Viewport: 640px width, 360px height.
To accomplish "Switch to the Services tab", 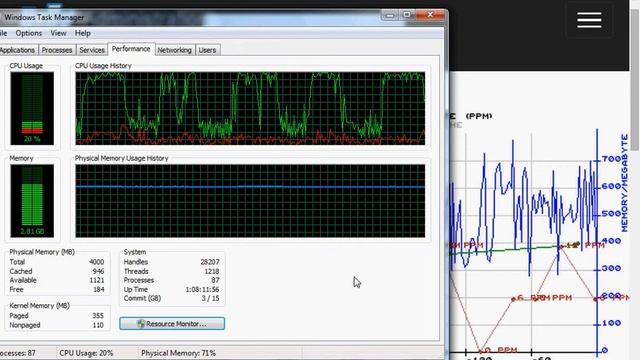I will 92,50.
